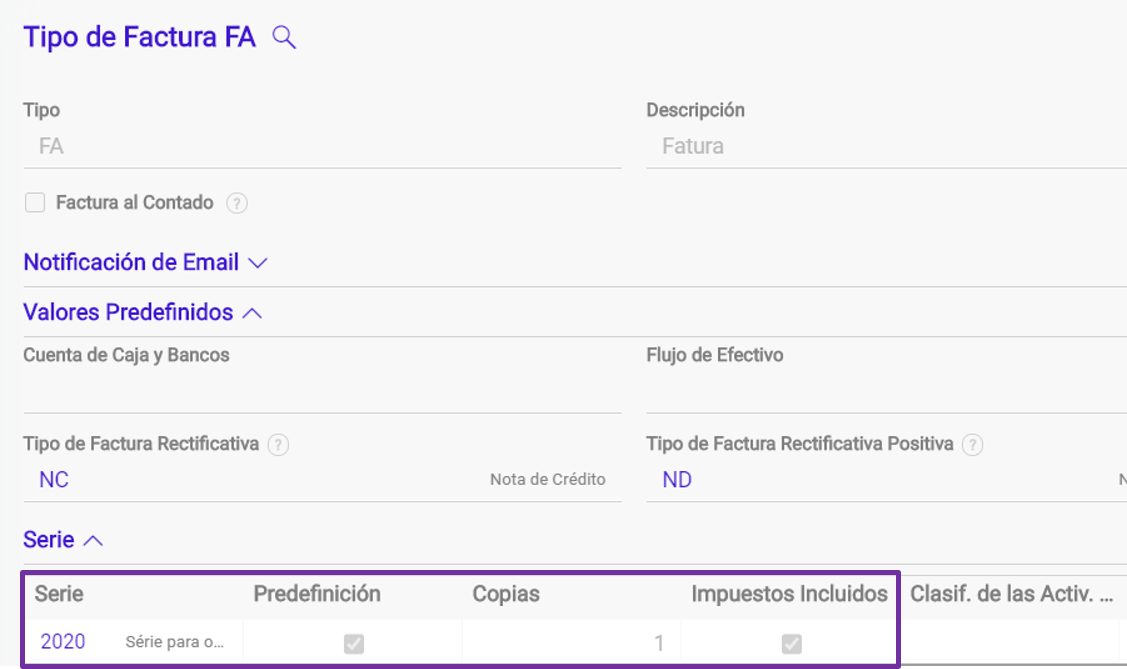Toggle Impuestos Incluidos checkbox in series row
This screenshot has height=669, width=1127.
(791, 643)
